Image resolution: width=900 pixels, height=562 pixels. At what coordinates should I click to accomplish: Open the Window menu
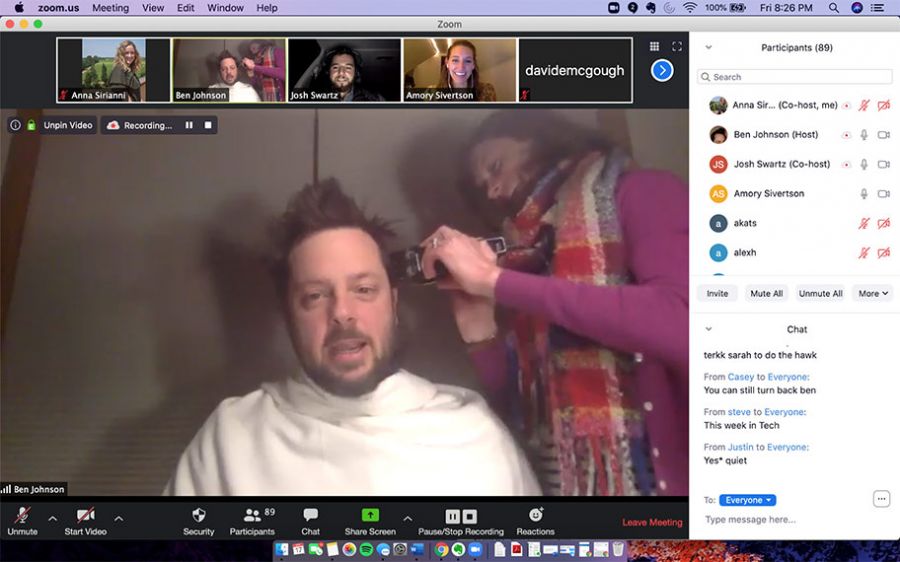point(225,8)
